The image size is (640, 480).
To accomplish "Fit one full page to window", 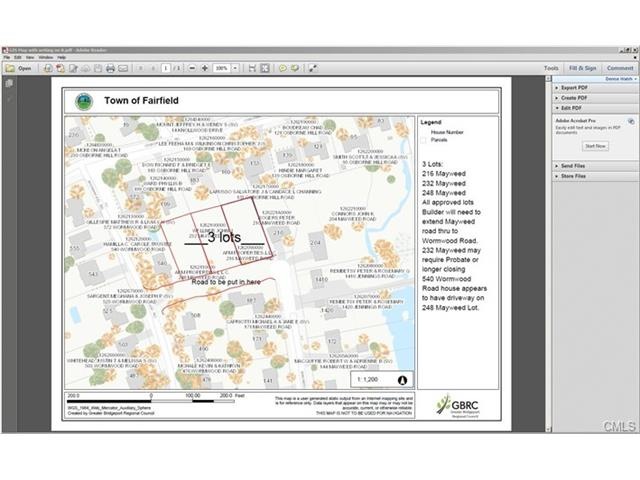I will tap(265, 68).
